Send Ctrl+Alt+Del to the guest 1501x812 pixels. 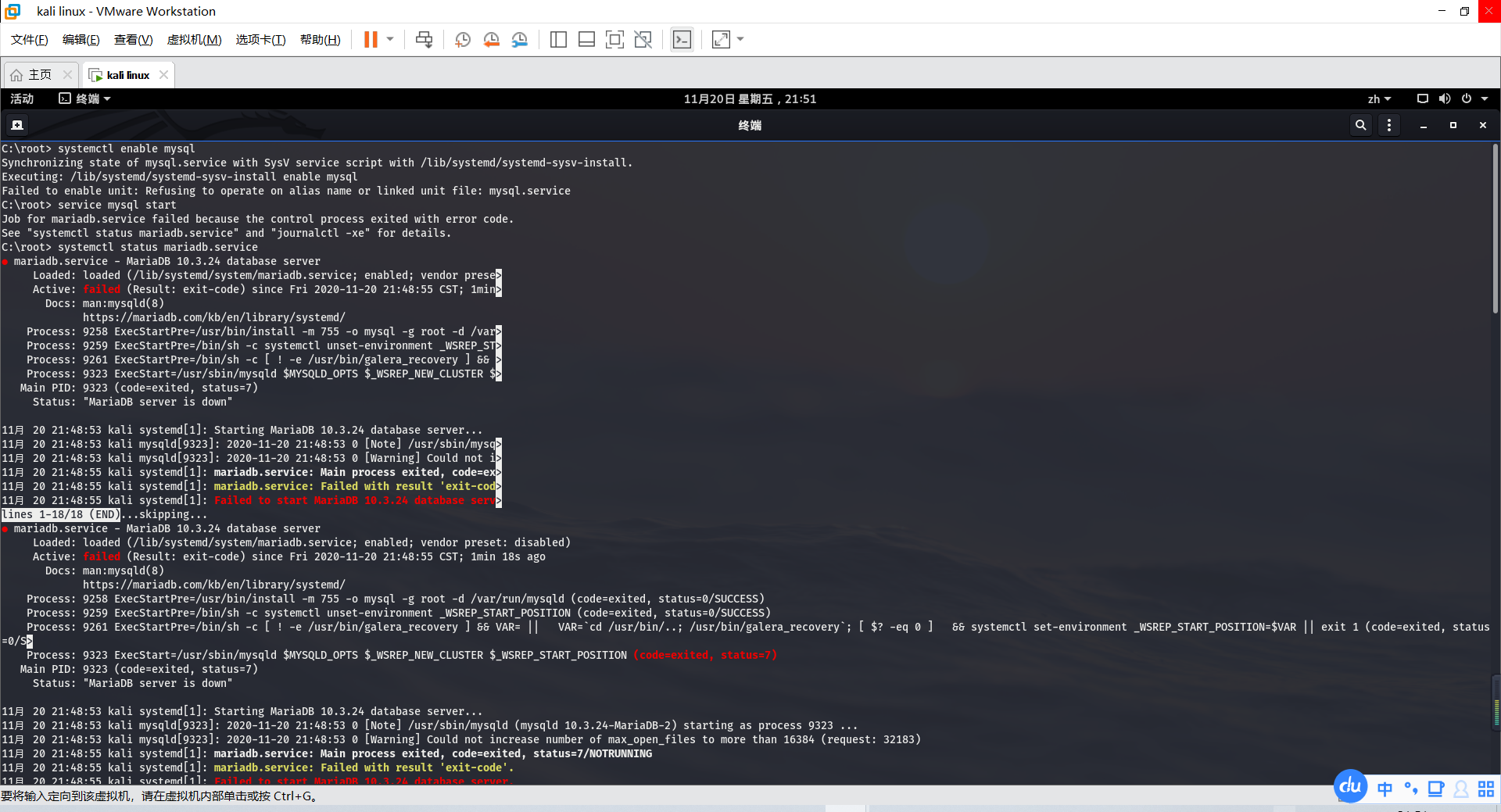pyautogui.click(x=424, y=39)
